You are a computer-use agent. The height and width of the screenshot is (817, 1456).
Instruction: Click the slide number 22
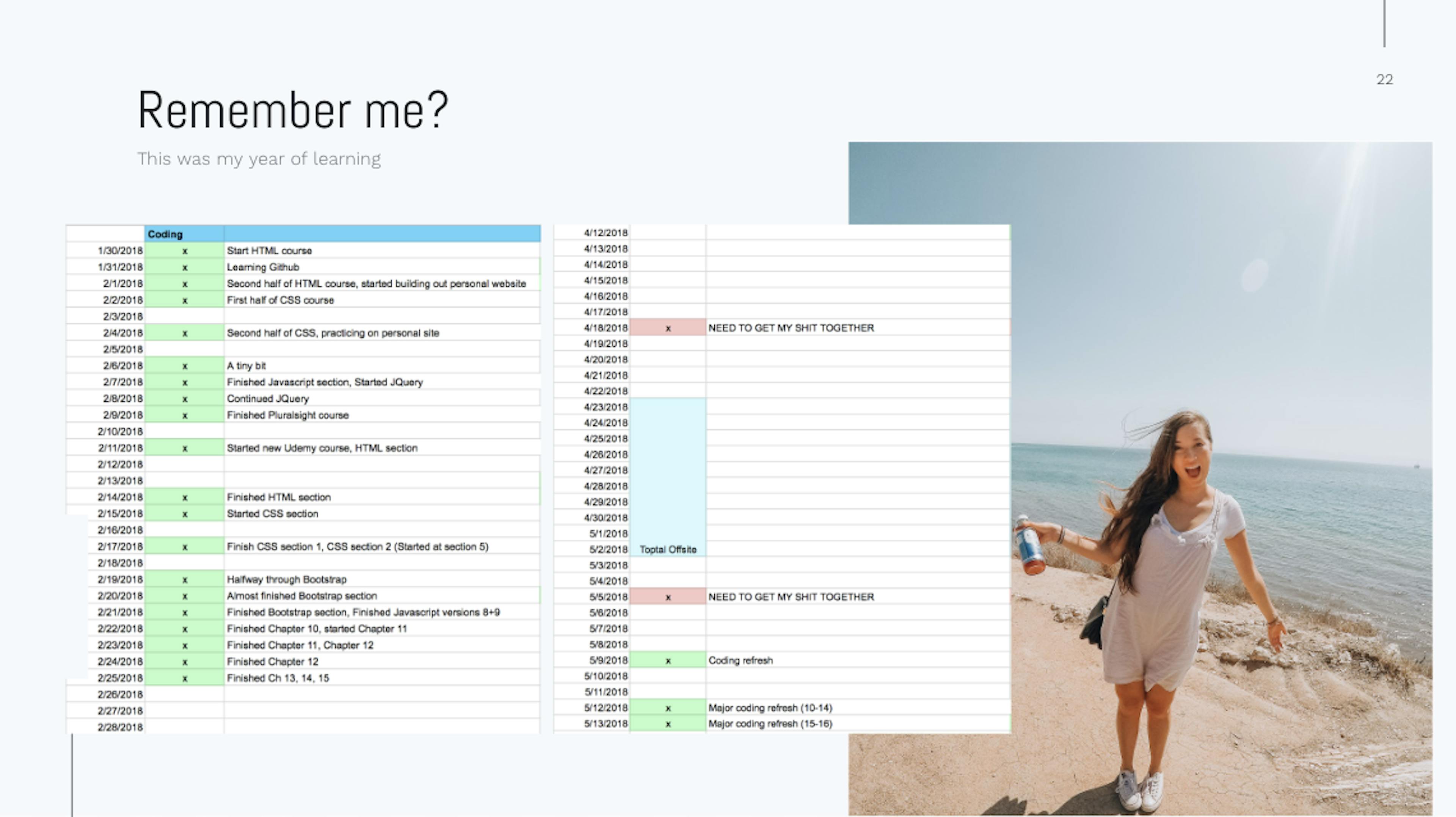coord(1384,80)
